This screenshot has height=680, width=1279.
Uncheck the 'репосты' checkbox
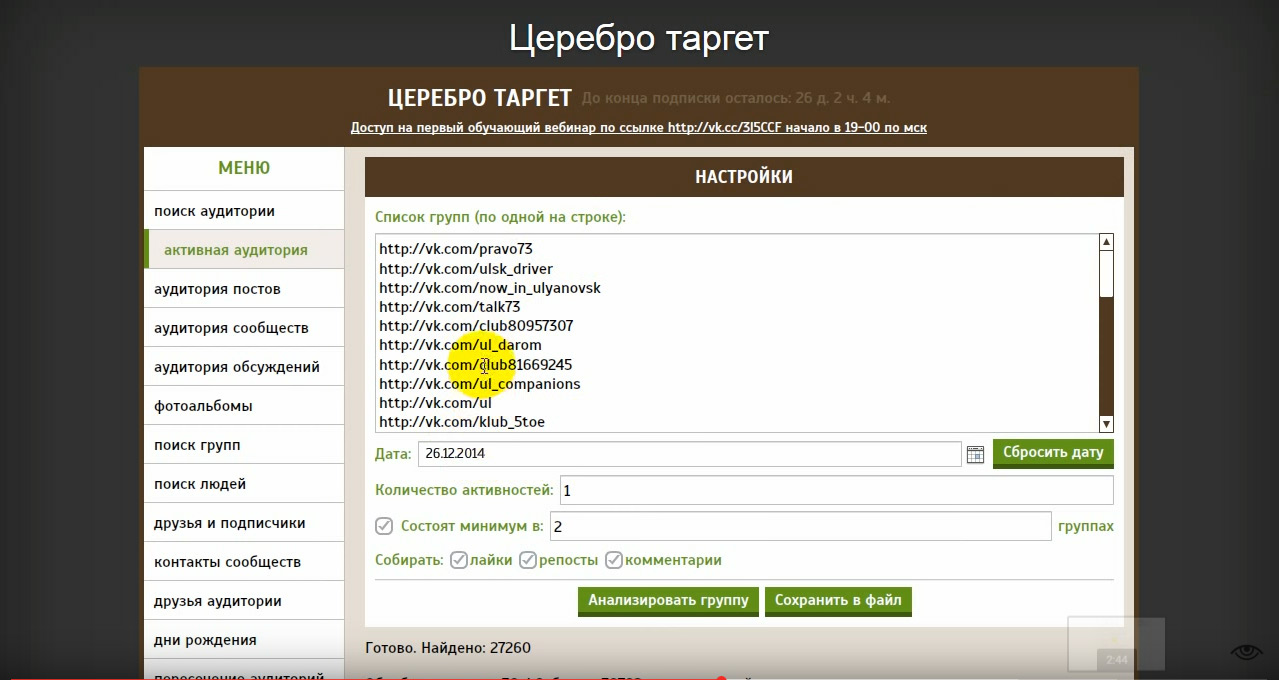click(x=528, y=560)
